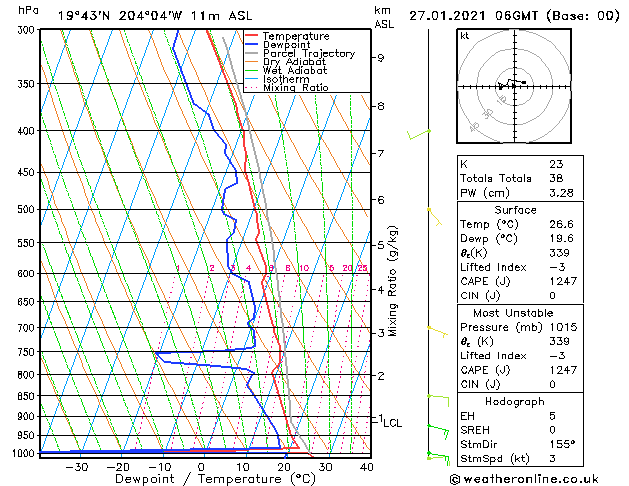The image size is (629, 486).
Task: Click the weatheronline.co.uk copyright link
Action: 525,479
